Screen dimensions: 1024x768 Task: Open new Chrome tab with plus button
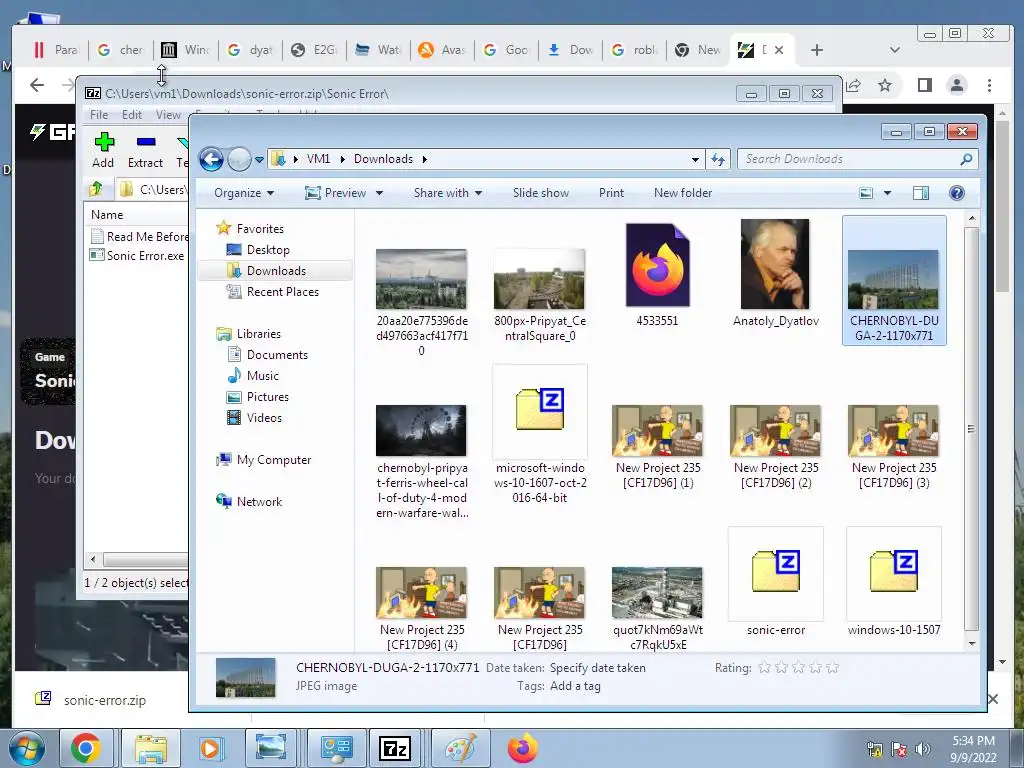tap(817, 50)
